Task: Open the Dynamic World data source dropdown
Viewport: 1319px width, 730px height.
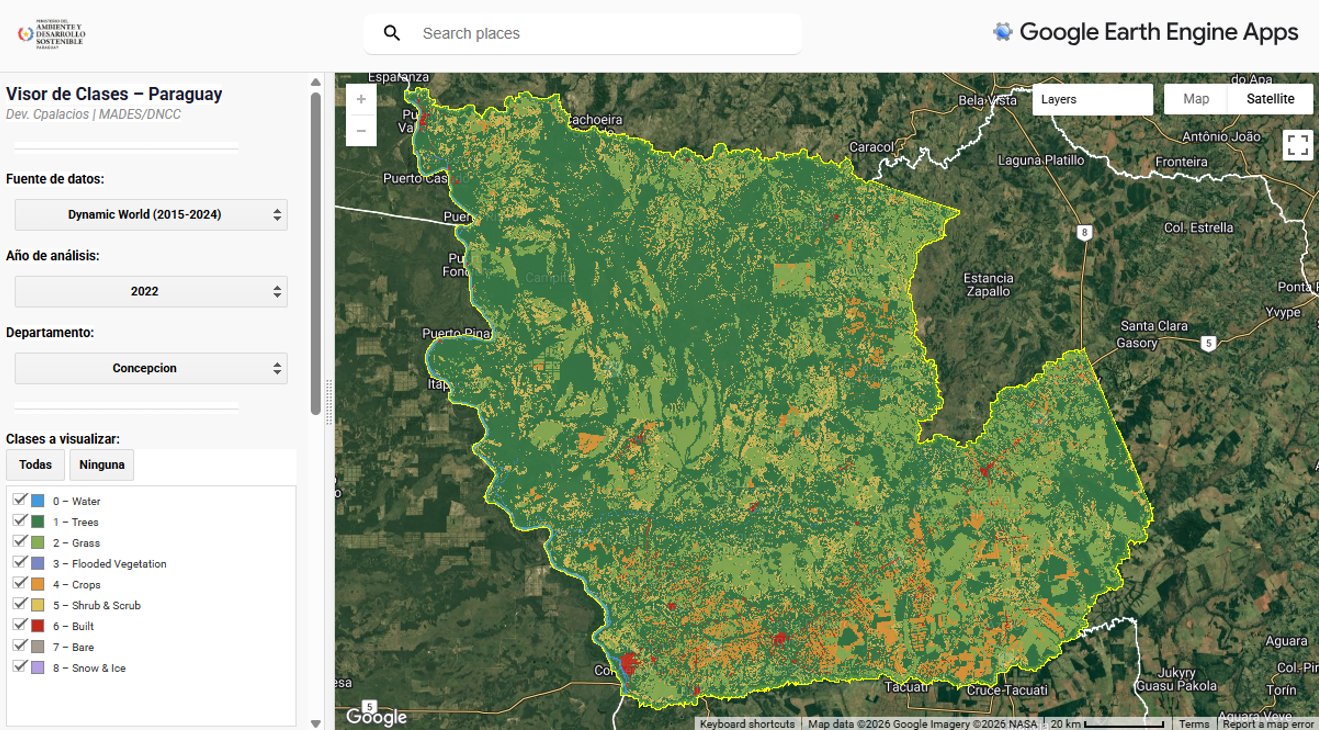Action: pyautogui.click(x=151, y=215)
